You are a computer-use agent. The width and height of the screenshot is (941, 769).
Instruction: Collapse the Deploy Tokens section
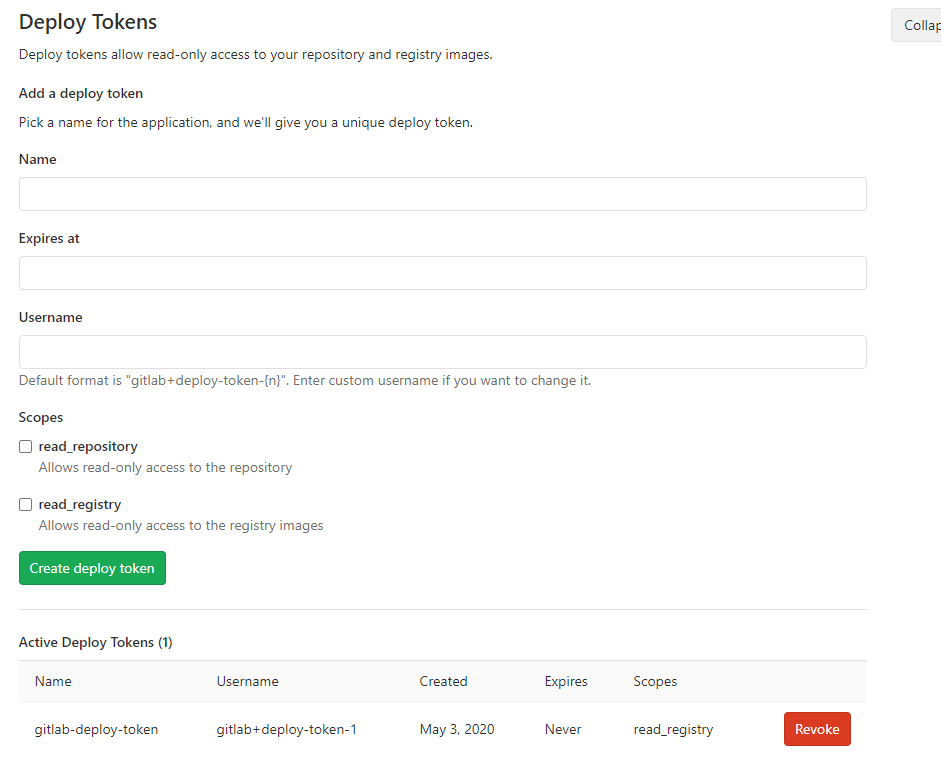coord(916,25)
